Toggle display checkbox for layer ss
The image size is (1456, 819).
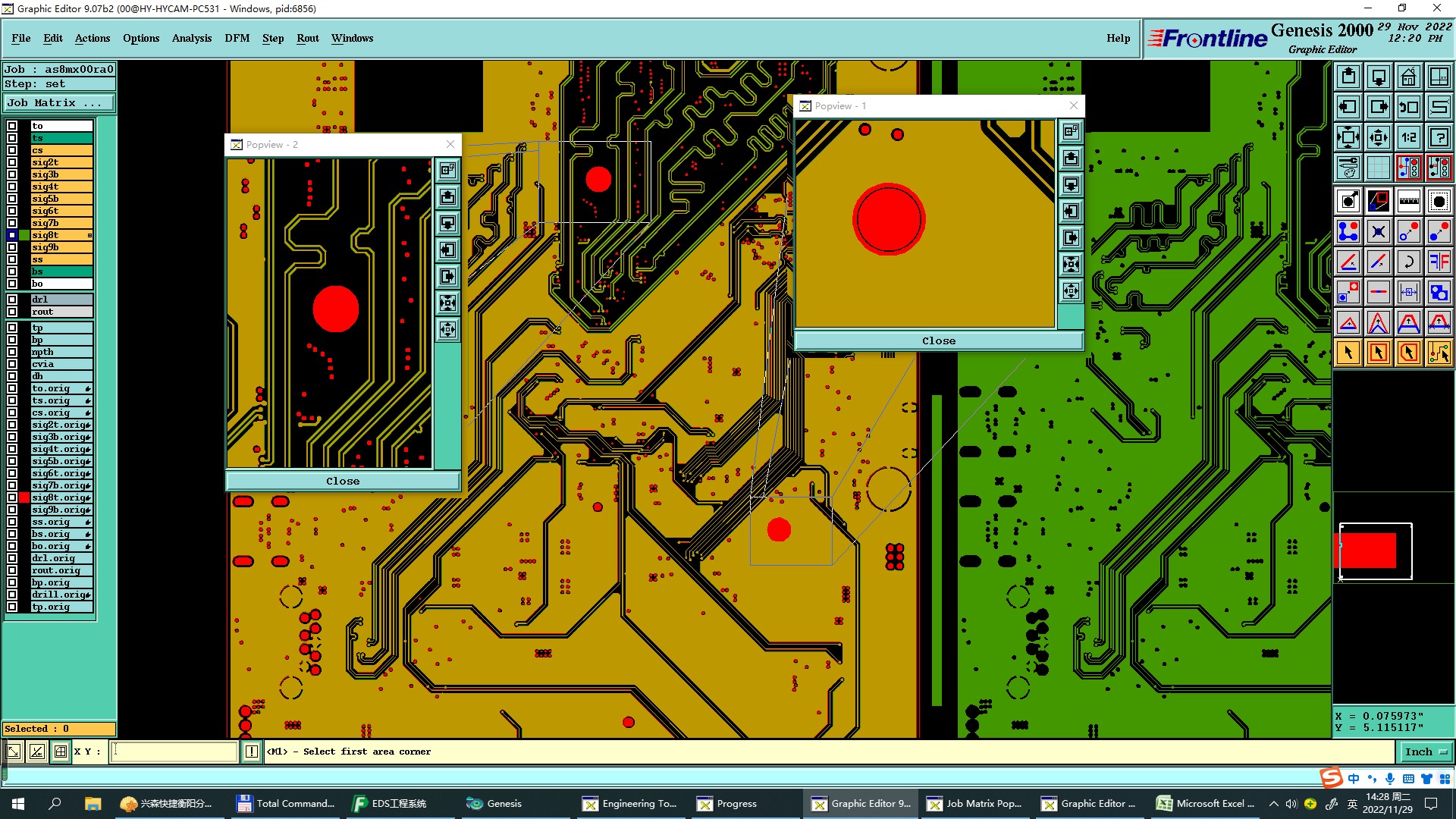[x=12, y=259]
